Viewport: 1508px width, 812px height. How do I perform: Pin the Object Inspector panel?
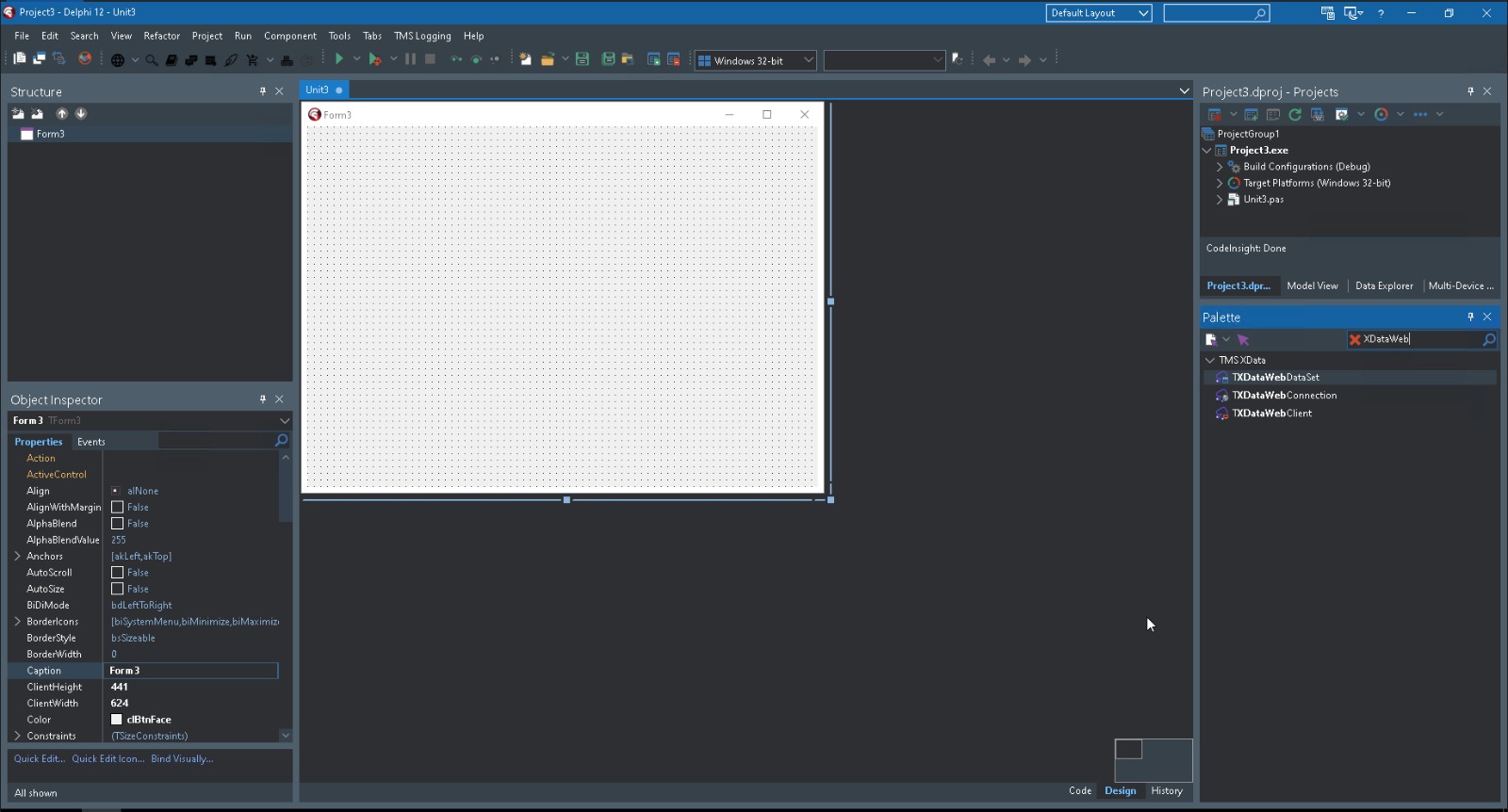tap(263, 399)
